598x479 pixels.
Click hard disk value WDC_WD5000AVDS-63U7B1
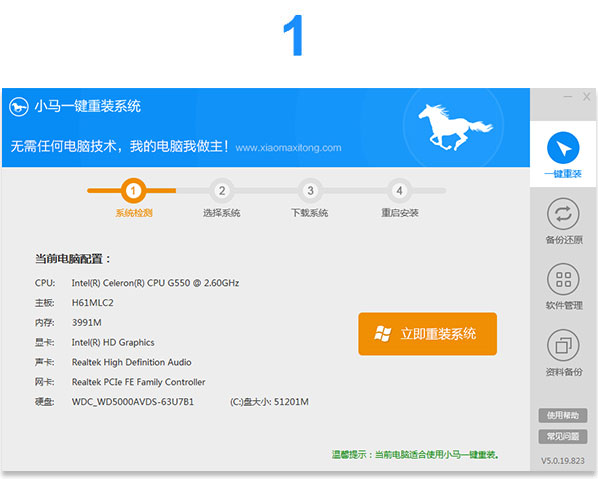point(133,402)
